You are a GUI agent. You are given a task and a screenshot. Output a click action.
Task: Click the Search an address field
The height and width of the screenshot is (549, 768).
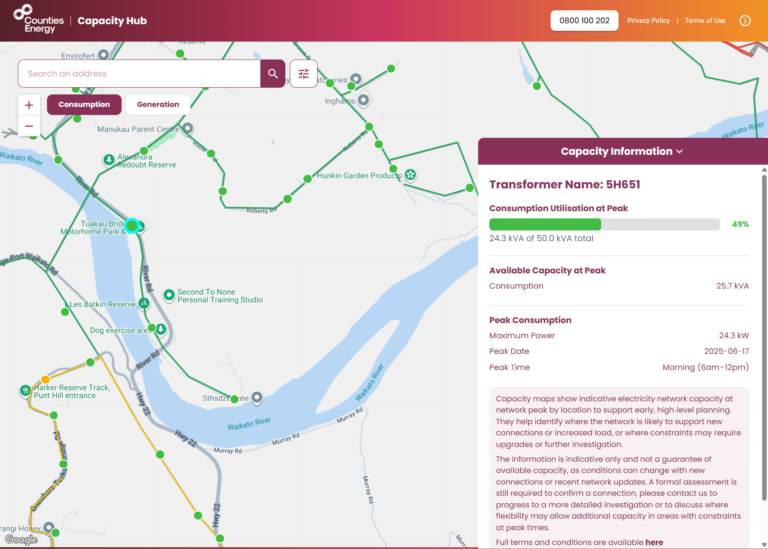coord(139,73)
